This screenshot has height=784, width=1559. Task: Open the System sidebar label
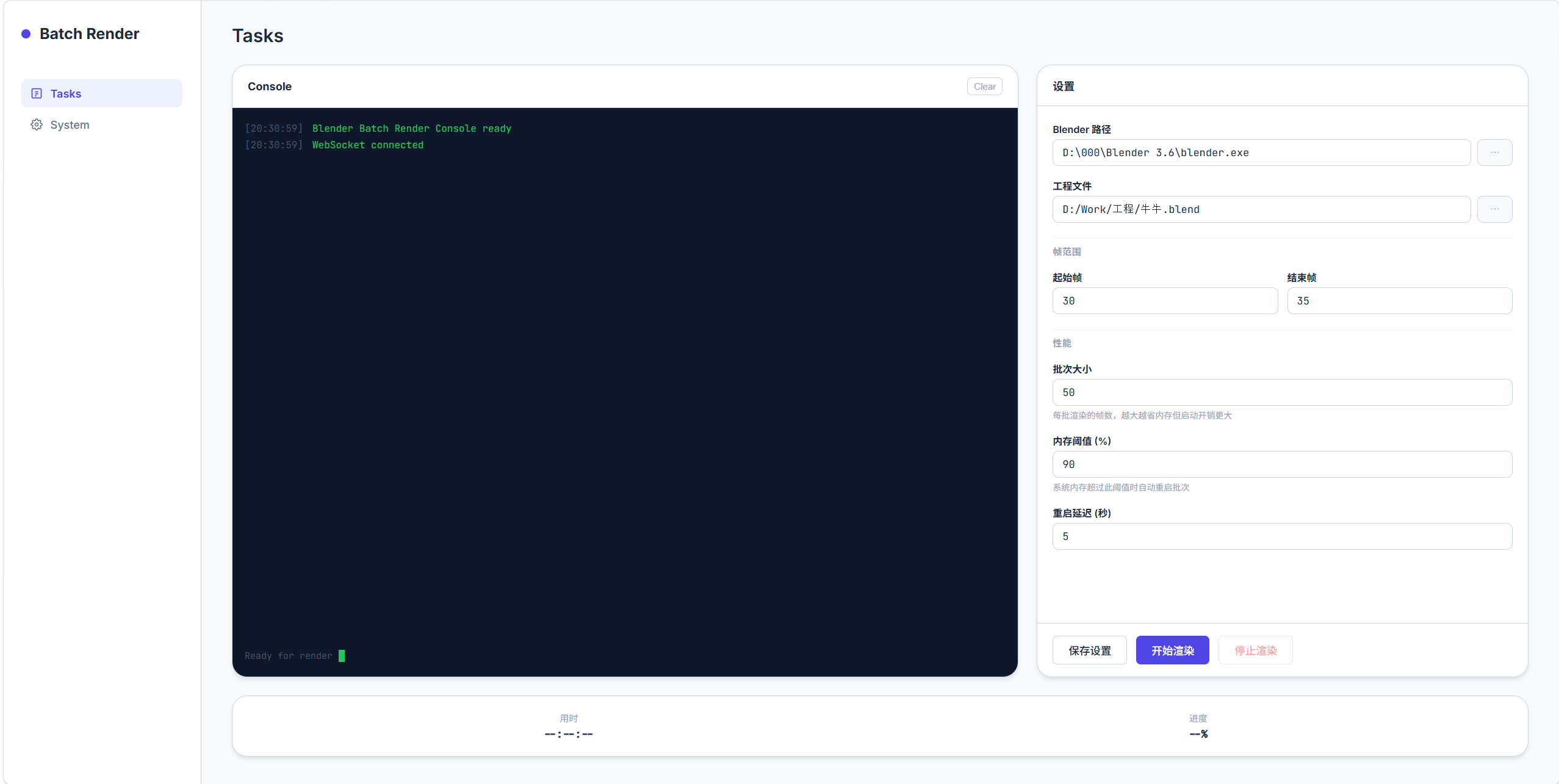(70, 124)
